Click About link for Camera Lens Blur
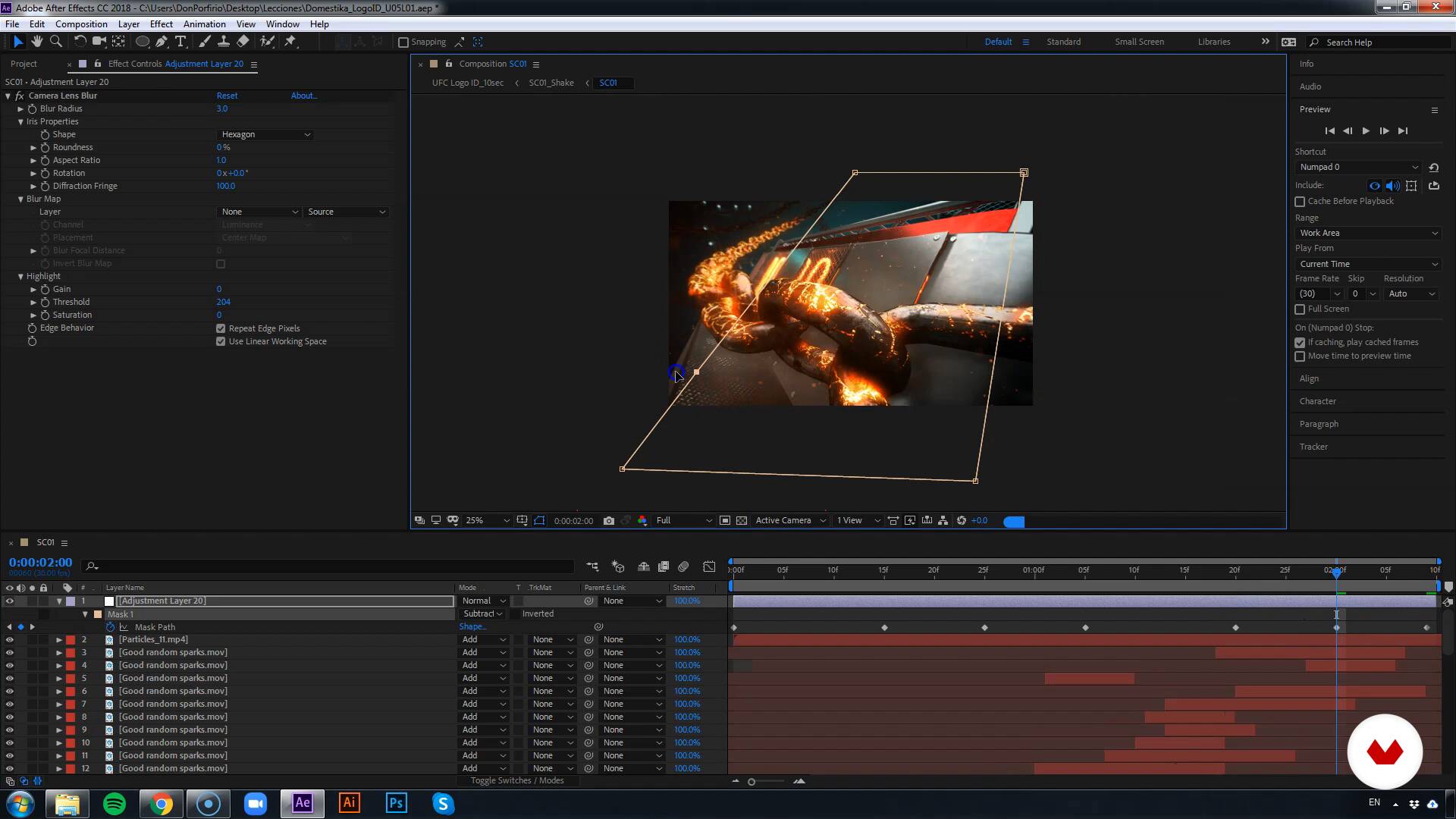 pos(303,96)
